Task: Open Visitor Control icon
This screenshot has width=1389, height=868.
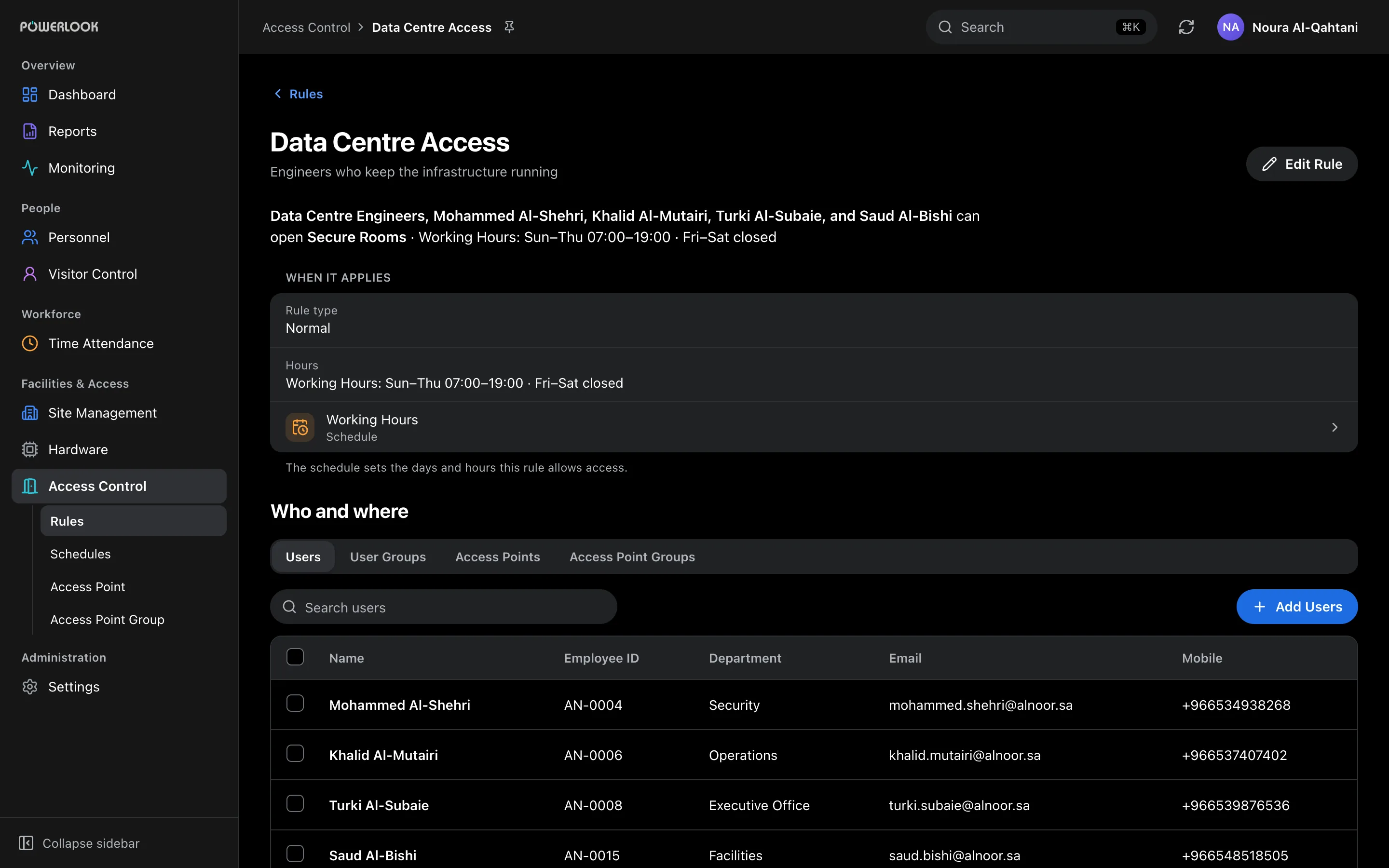Action: tap(30, 274)
